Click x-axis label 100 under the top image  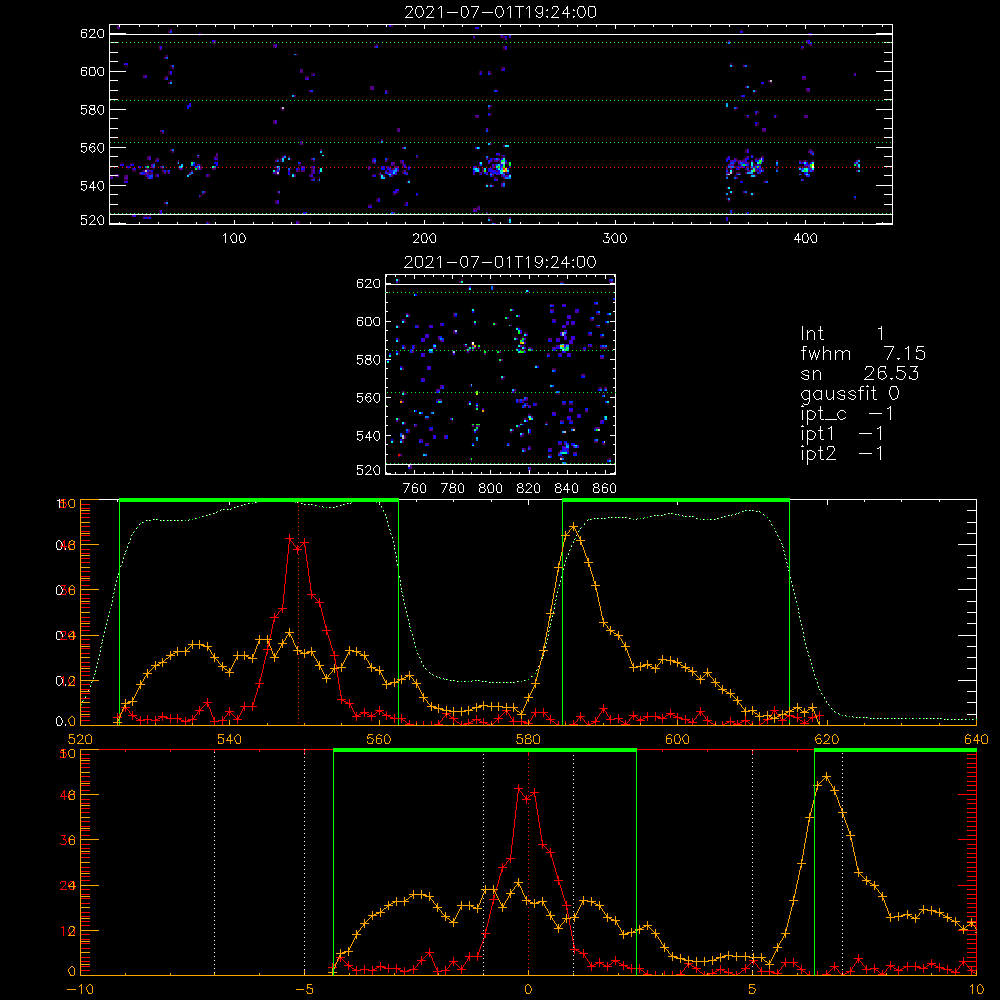pos(234,239)
